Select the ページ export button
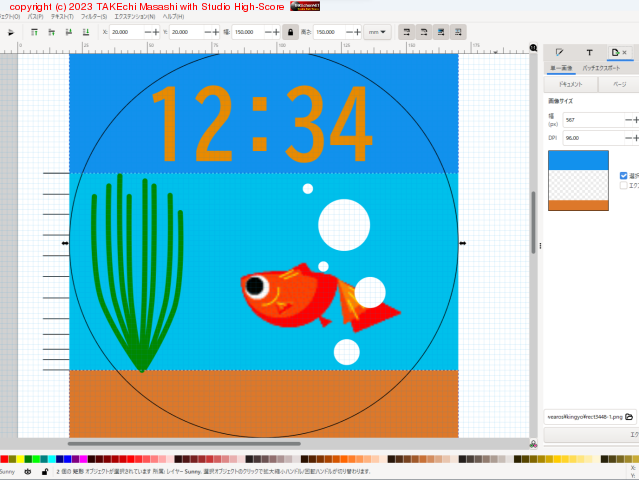The width and height of the screenshot is (639, 480). 619,85
